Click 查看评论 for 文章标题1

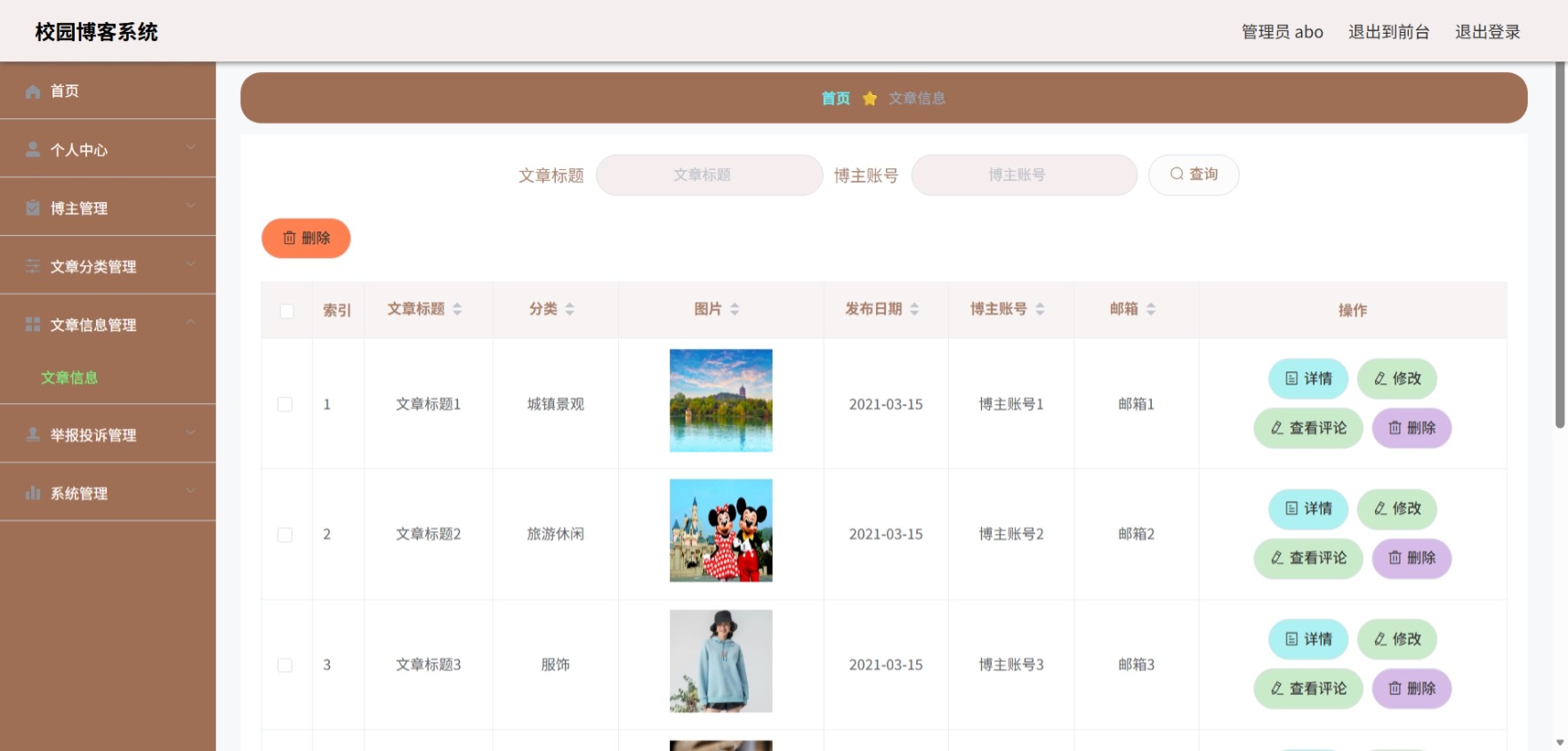[x=1308, y=428]
